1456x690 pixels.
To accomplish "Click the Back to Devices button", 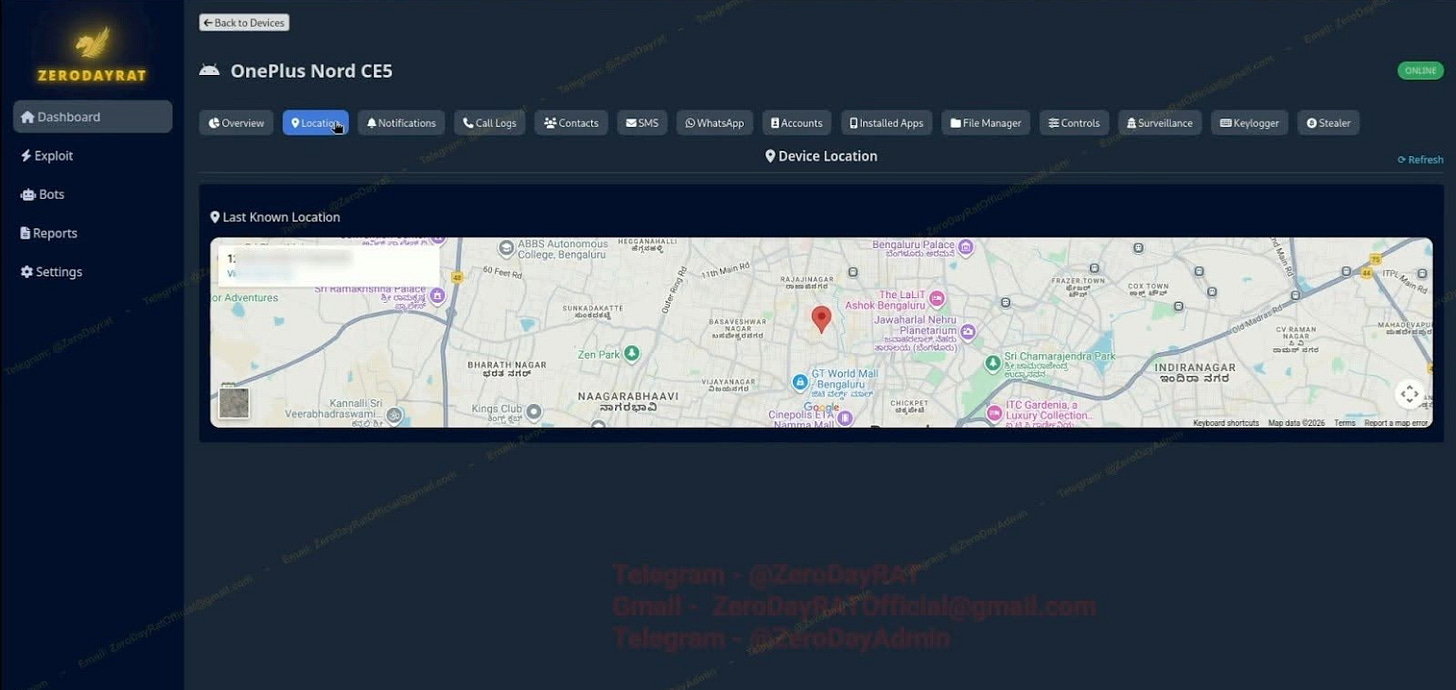I will pos(244,22).
